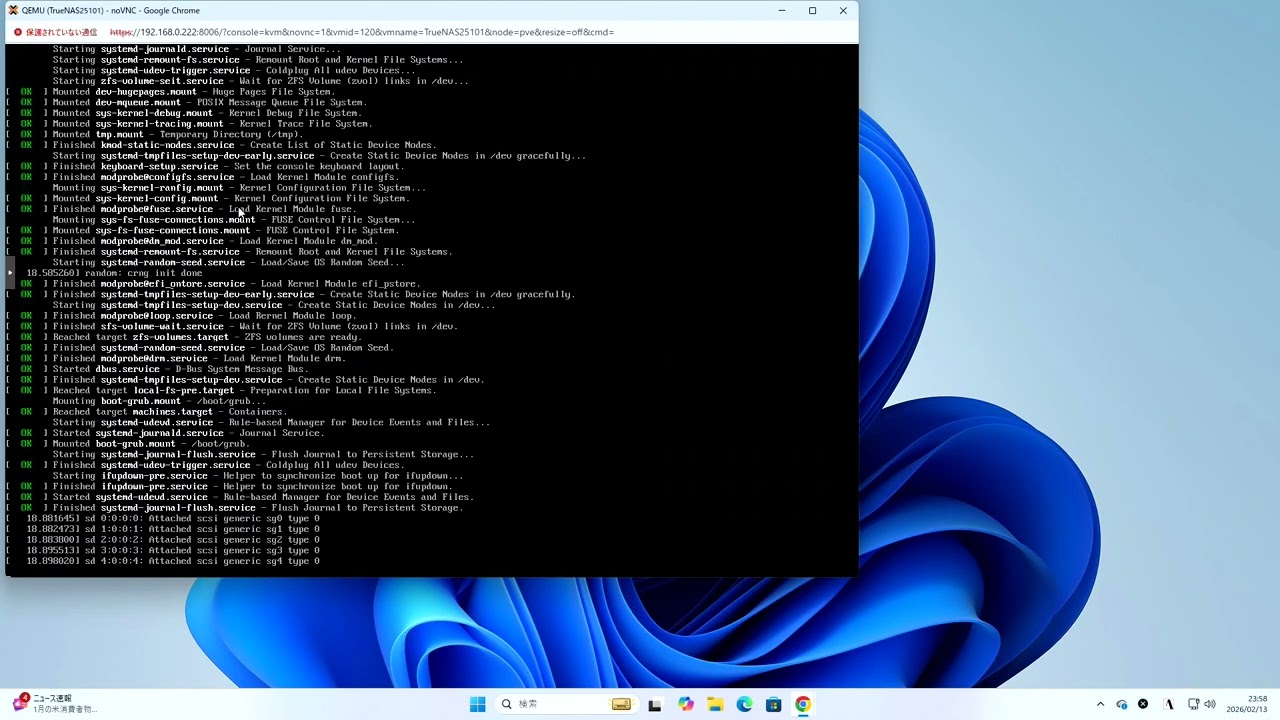Click the black circular X tray icon

[x=1143, y=704]
